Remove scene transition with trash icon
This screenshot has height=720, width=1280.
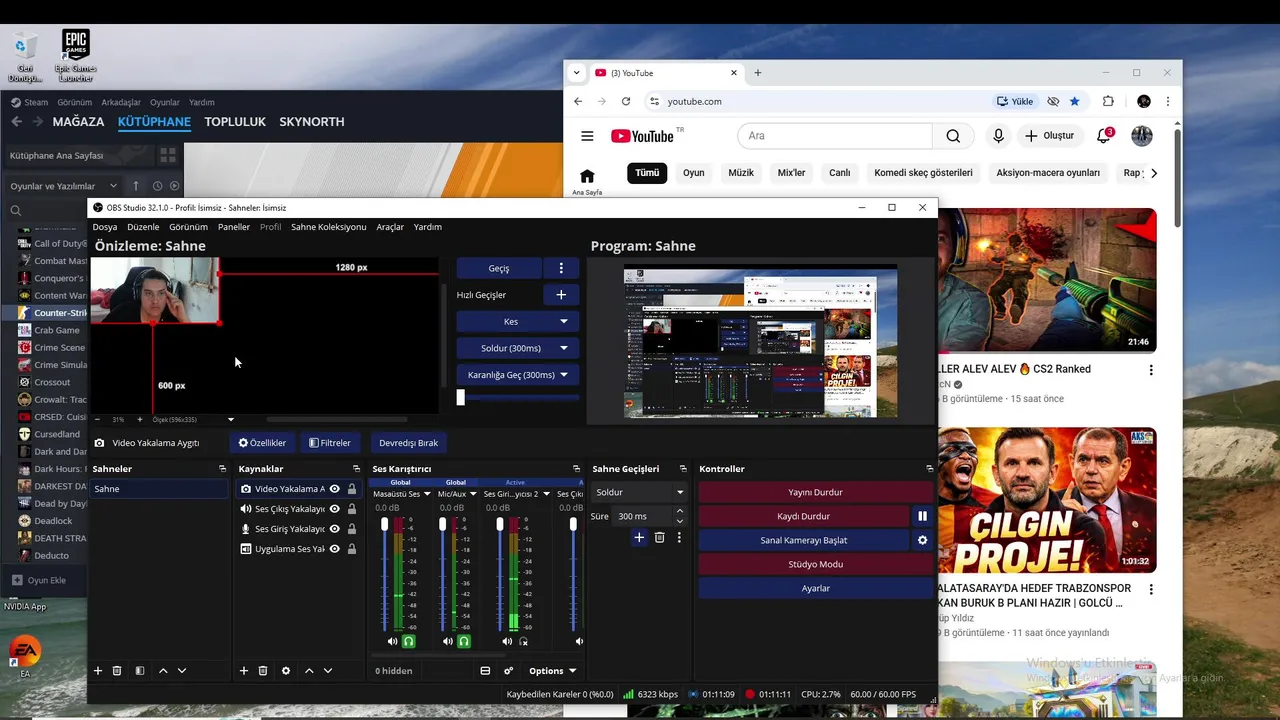tap(659, 538)
